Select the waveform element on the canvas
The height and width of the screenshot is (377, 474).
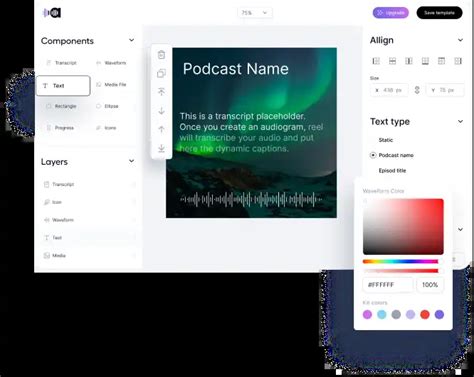(x=251, y=200)
